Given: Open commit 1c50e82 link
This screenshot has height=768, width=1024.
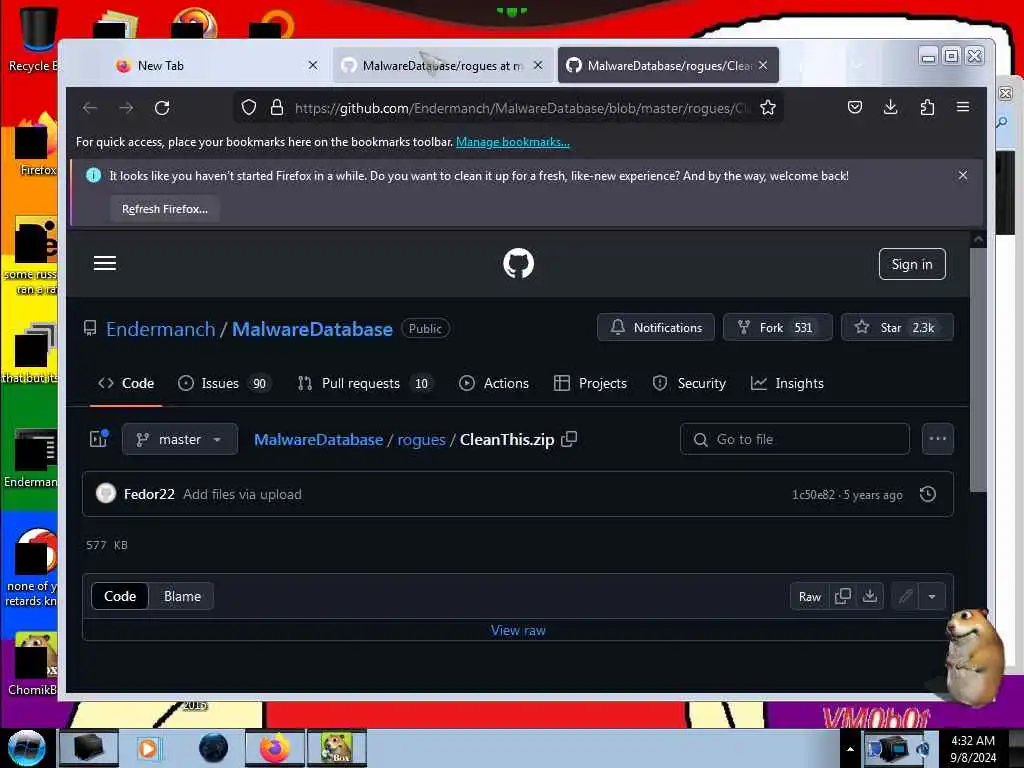Looking at the screenshot, I should (x=813, y=494).
